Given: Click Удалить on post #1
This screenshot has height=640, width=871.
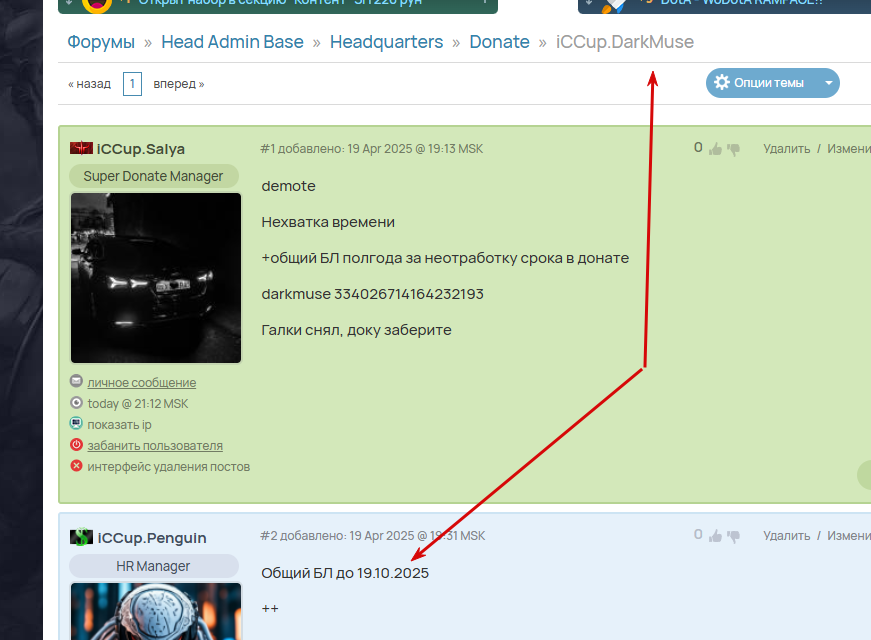Looking at the screenshot, I should pyautogui.click(x=787, y=149).
